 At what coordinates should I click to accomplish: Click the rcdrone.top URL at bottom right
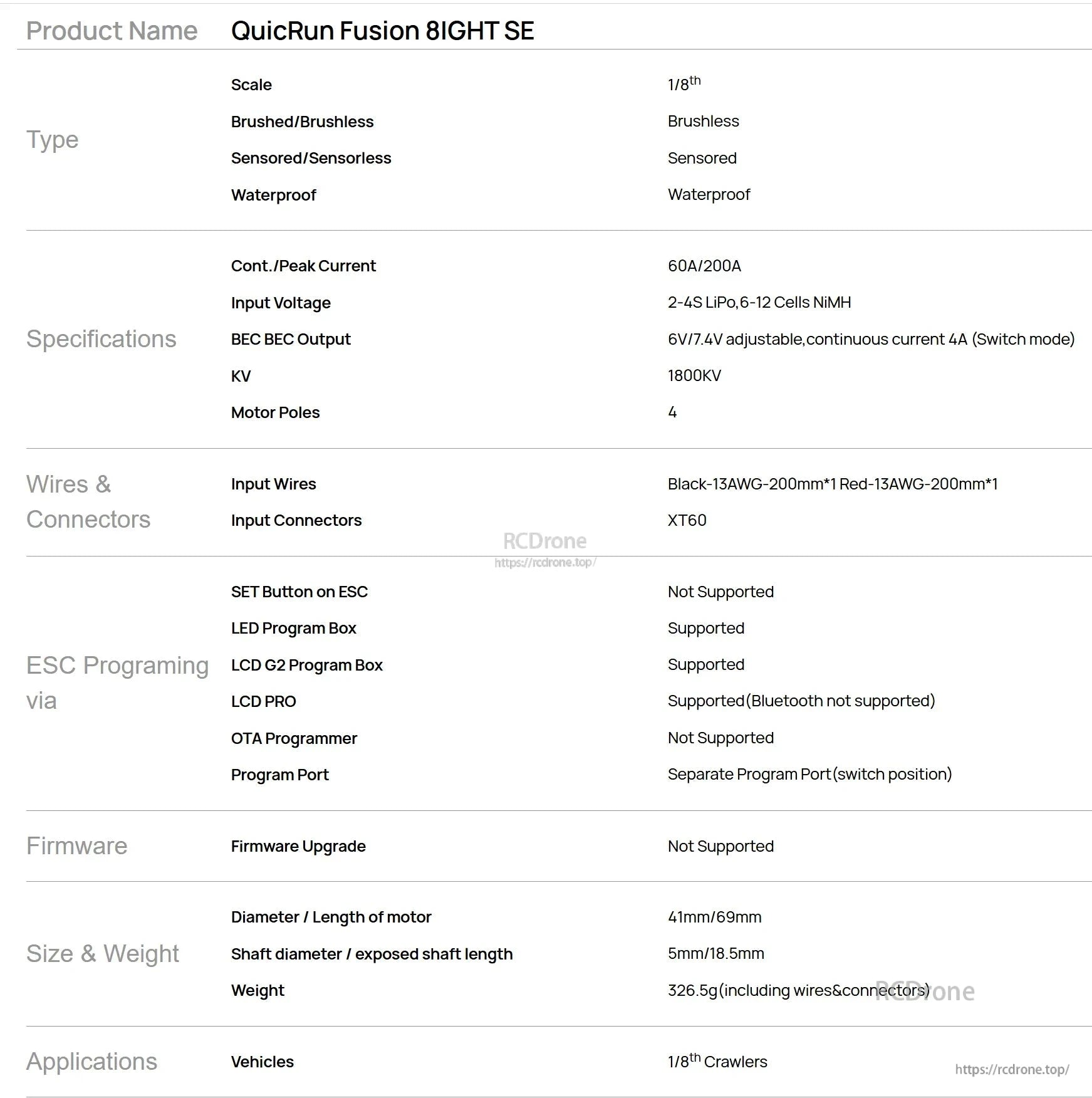(1011, 1069)
